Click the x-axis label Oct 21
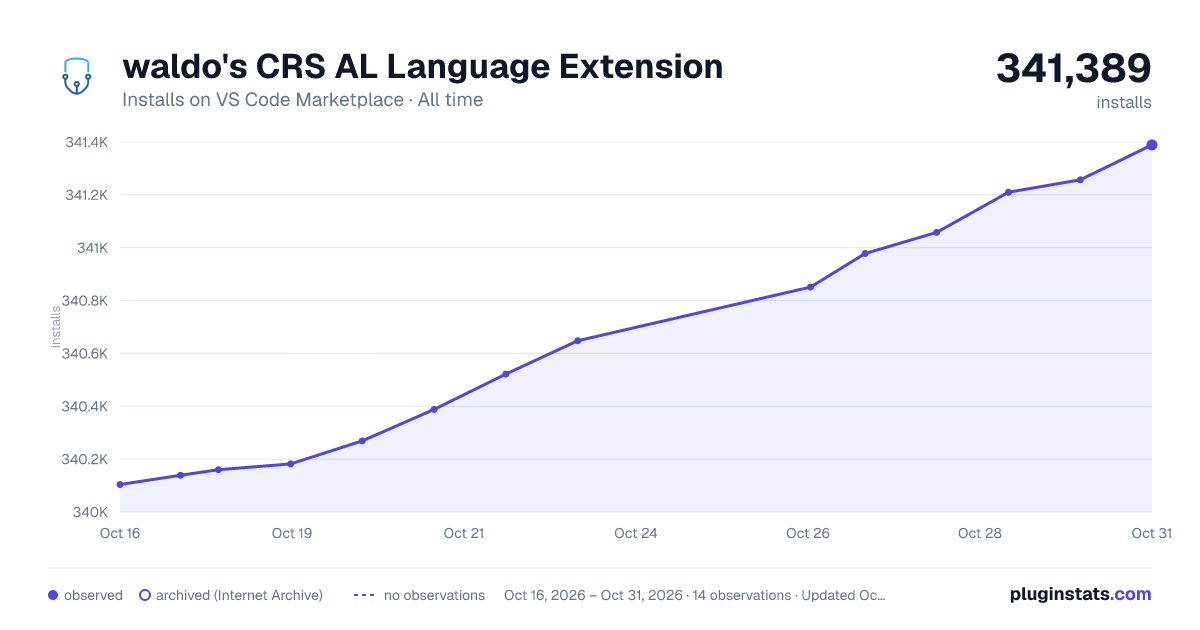1200x630 pixels. pos(464,533)
